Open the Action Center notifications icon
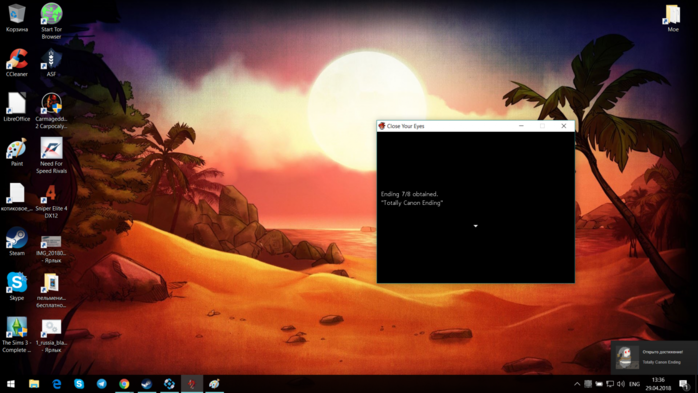Screen dimensions: 698x393 (684, 384)
